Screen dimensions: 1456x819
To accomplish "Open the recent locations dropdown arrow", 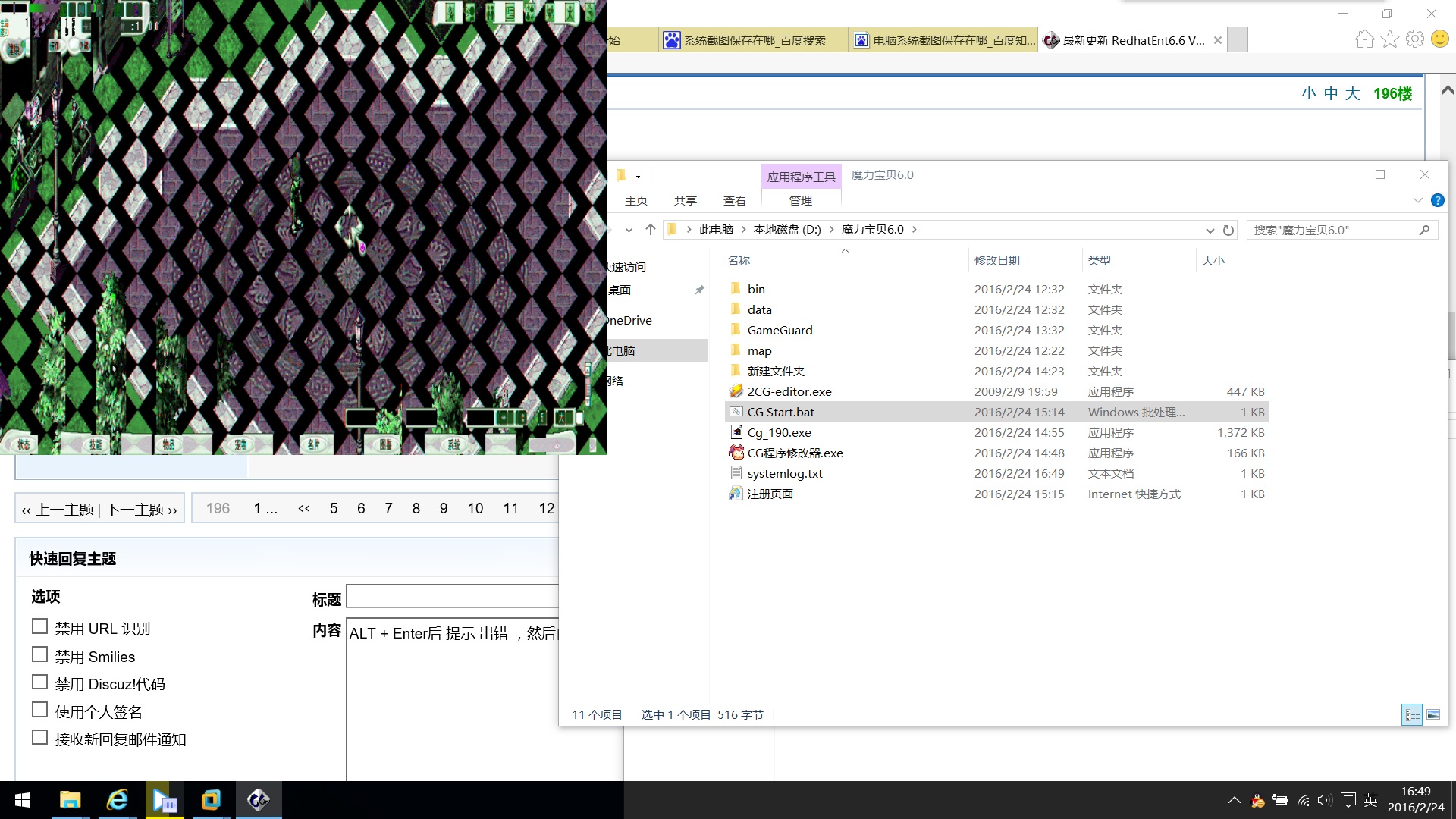I will click(629, 230).
